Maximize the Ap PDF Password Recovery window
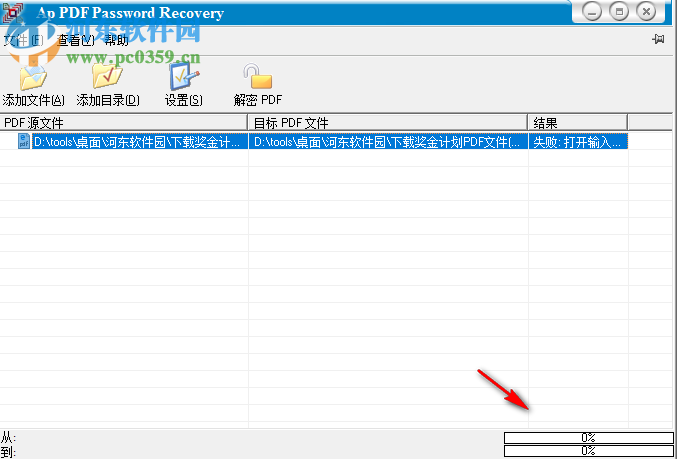This screenshot has height=459, width=680. pyautogui.click(x=619, y=12)
